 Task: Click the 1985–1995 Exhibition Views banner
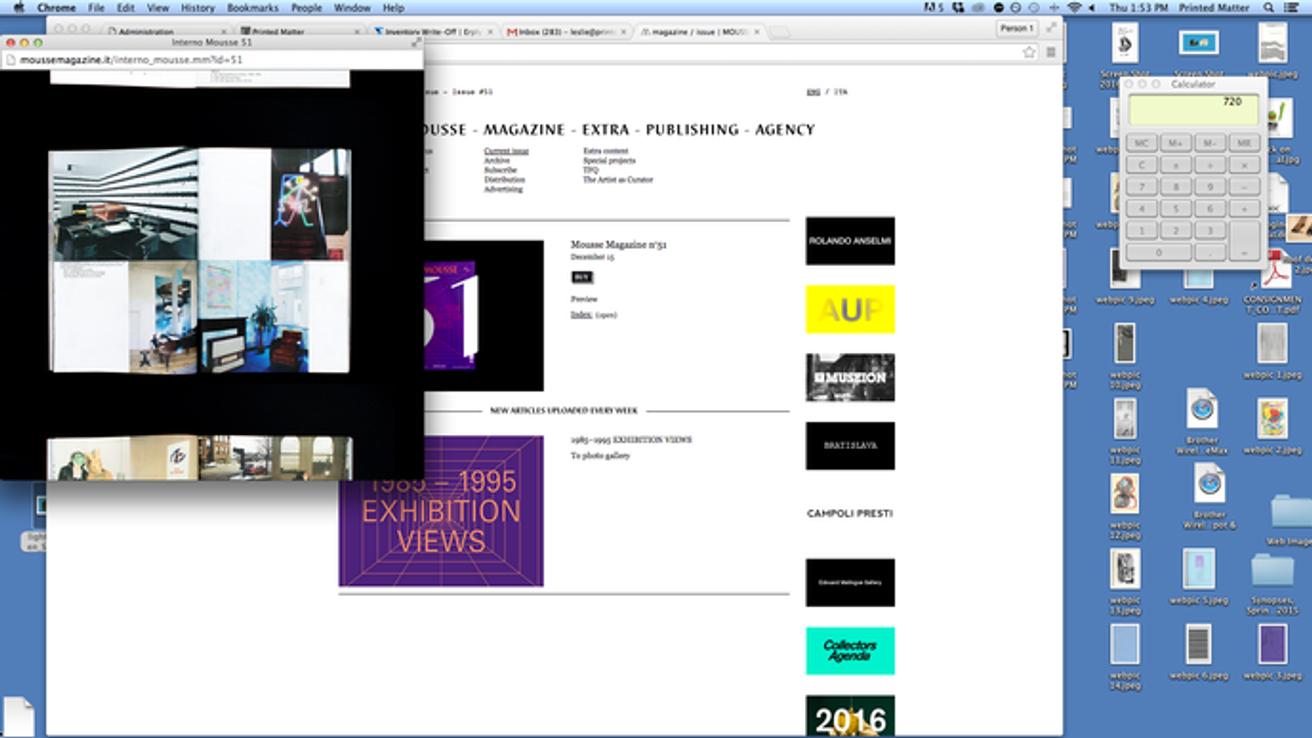click(x=440, y=510)
